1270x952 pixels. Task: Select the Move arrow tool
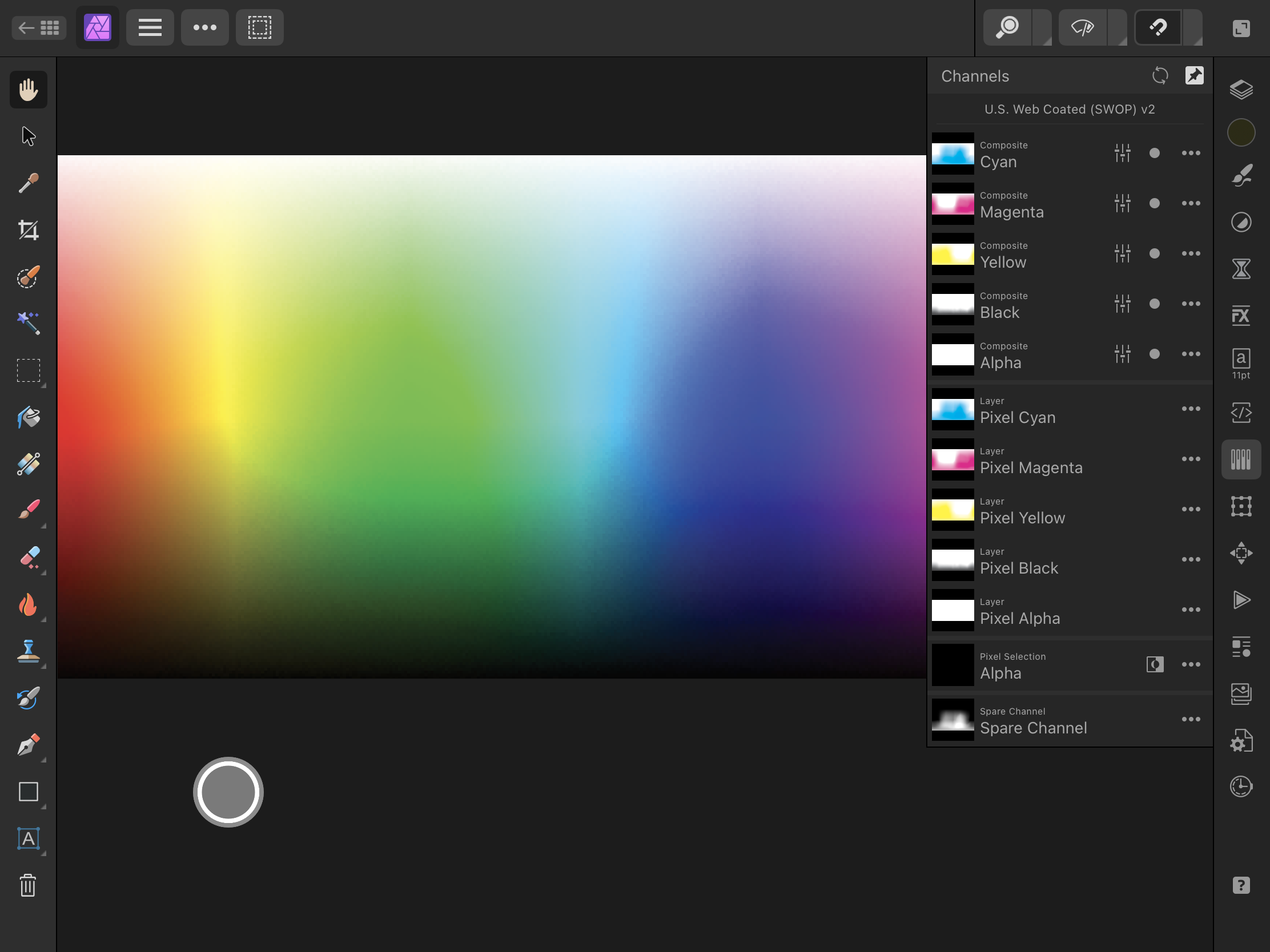(x=28, y=136)
